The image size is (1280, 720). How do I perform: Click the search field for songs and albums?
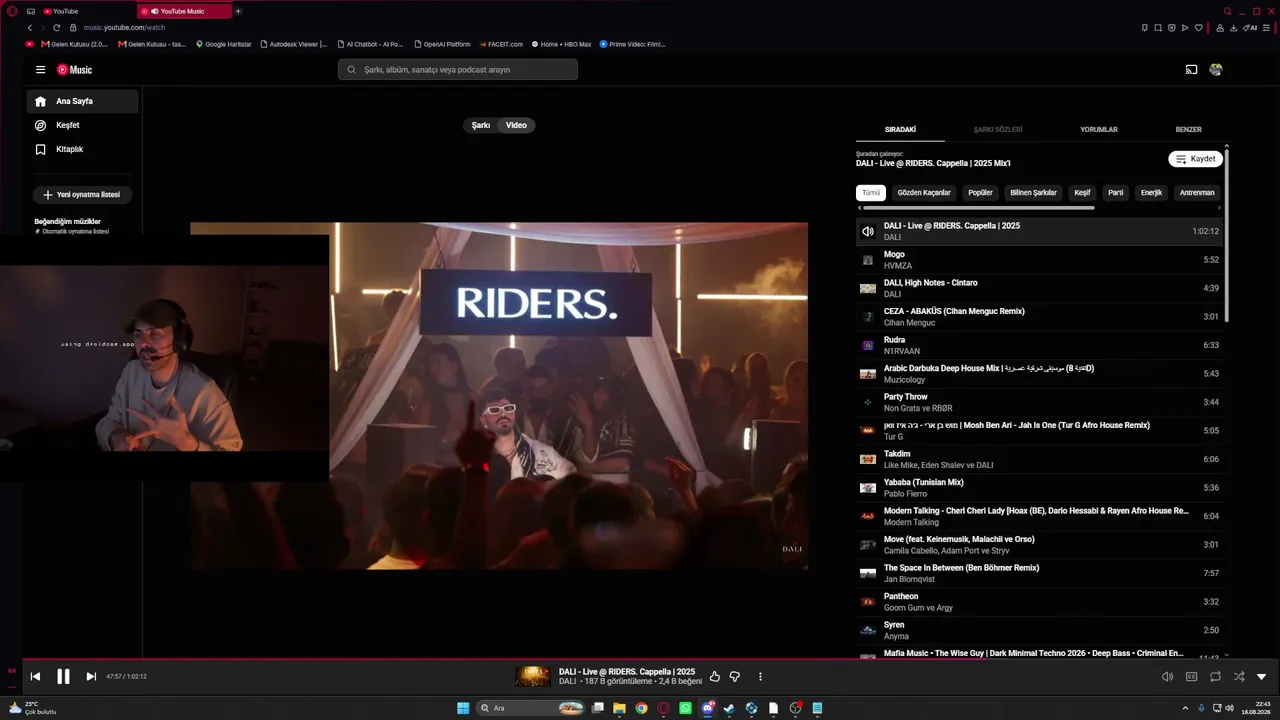coord(458,70)
